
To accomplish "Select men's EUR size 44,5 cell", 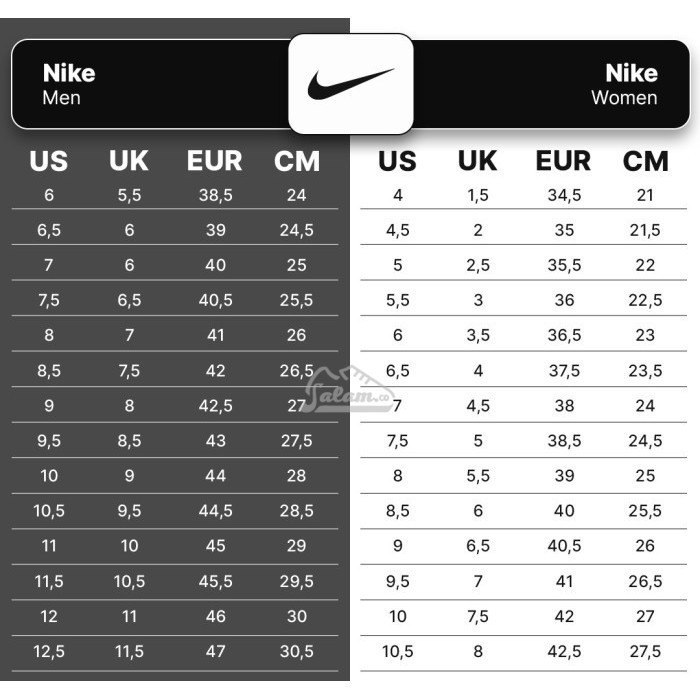I will tap(216, 511).
